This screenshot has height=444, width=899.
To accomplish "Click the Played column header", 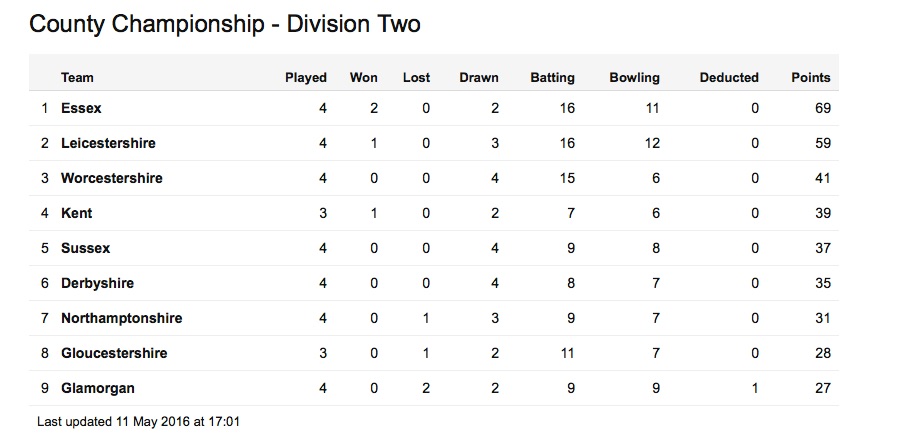I will (x=306, y=78).
